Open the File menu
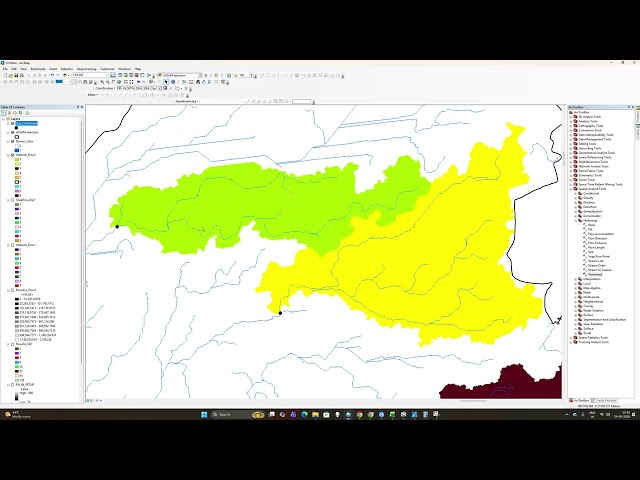 coord(5,69)
